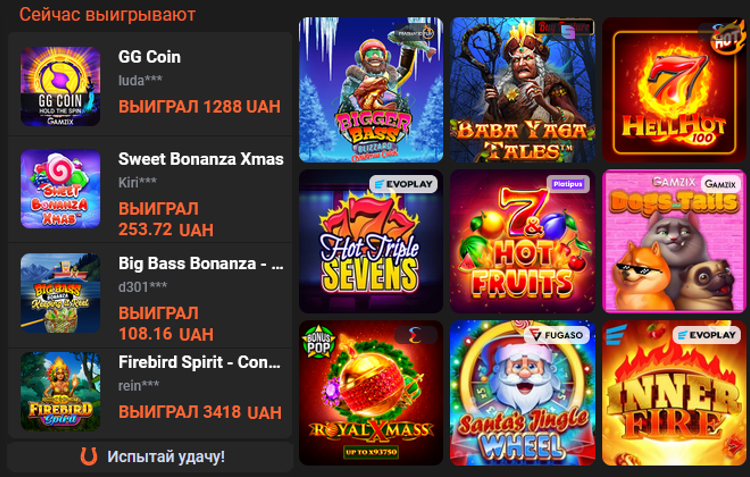
Task: Click the Big Bass Bonanza game icon
Action: pos(60,293)
